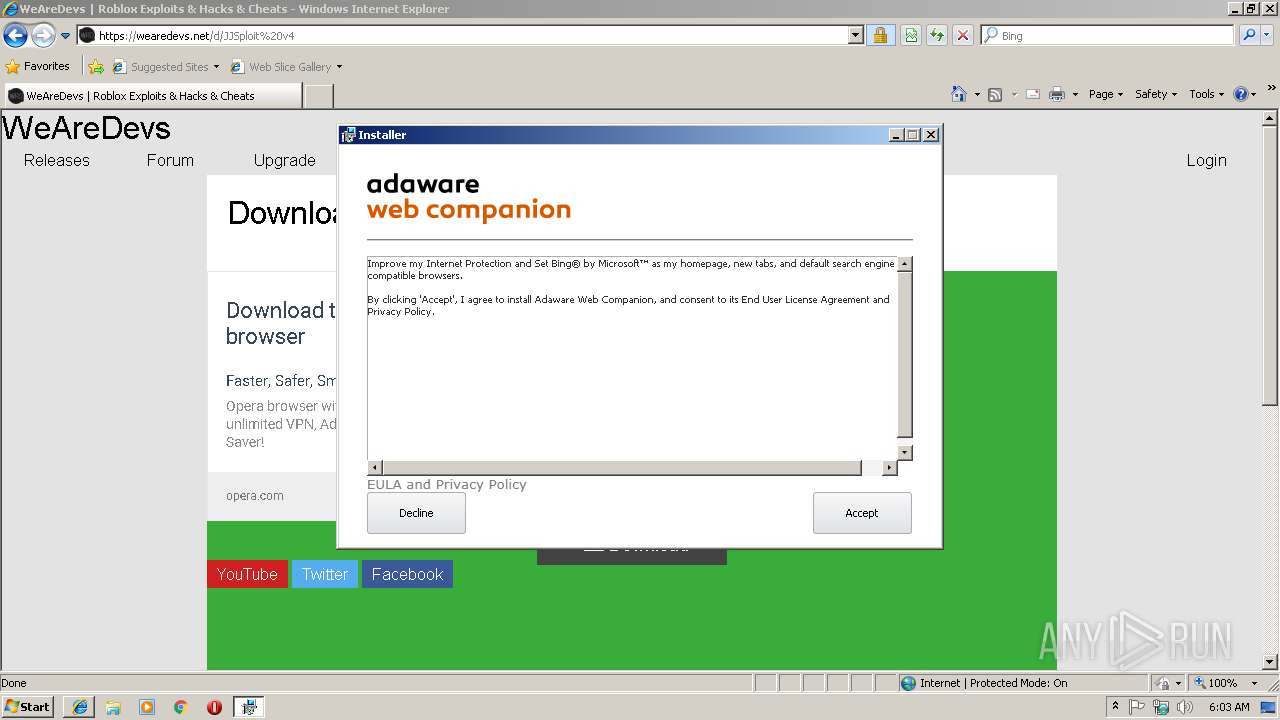This screenshot has height=720, width=1280.
Task: Open Chrome from the taskbar
Action: pos(181,707)
